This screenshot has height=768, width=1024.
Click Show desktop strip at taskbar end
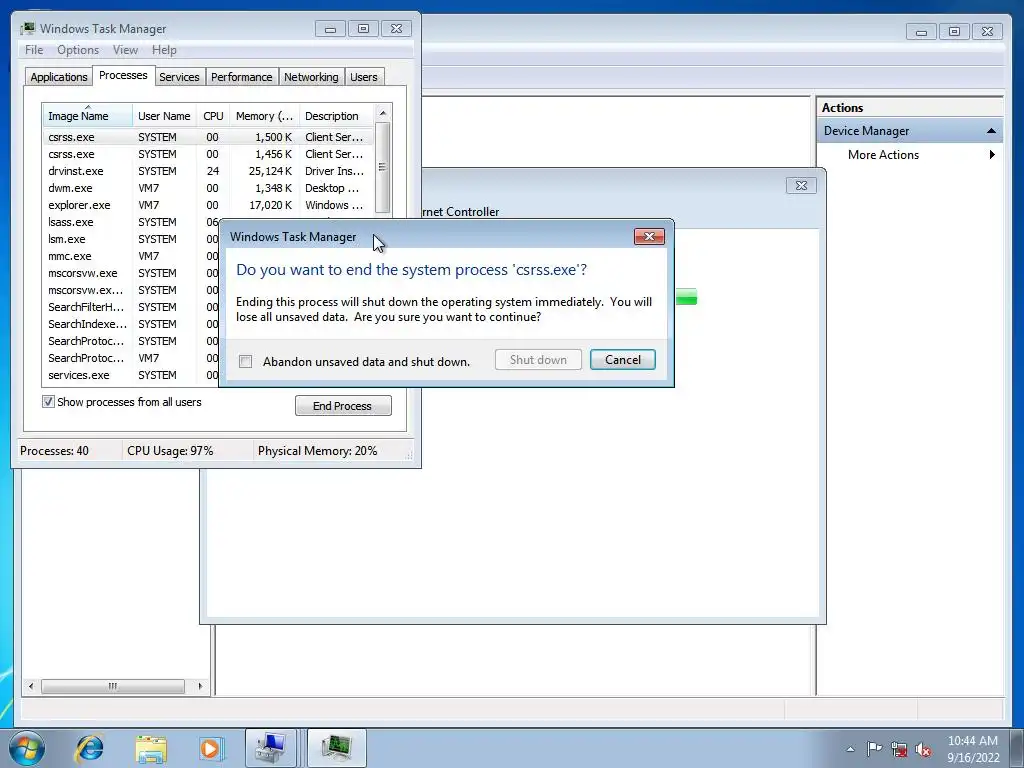(x=1017, y=748)
